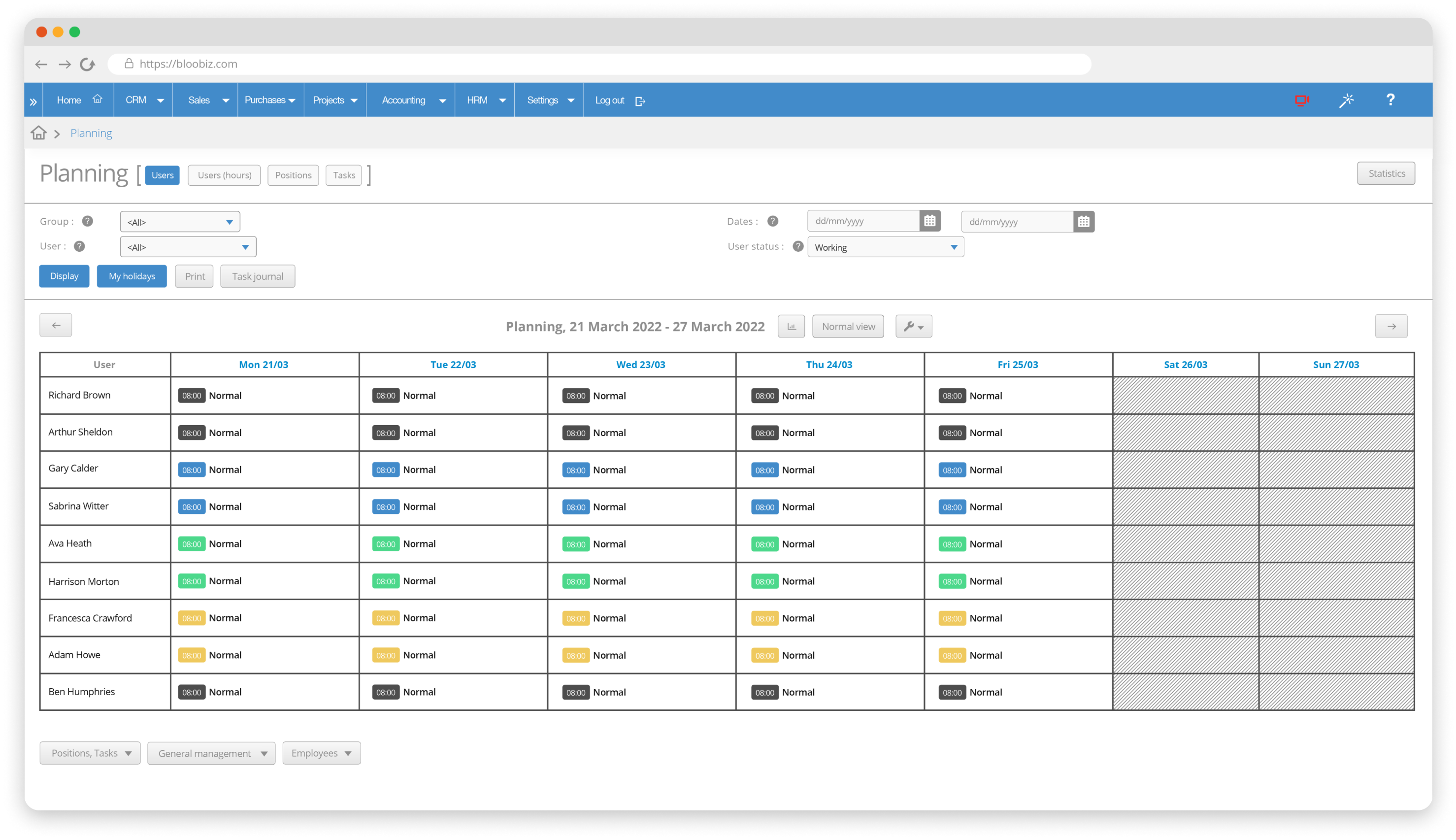1456x840 pixels.
Task: Click the chart icon beside Normal view
Action: click(791, 327)
